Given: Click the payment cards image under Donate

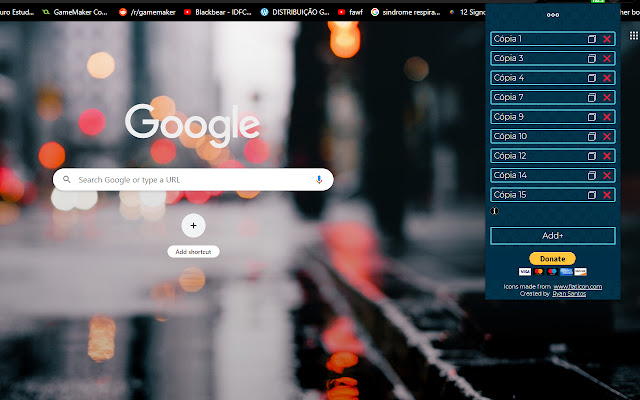Looking at the screenshot, I should click(552, 271).
